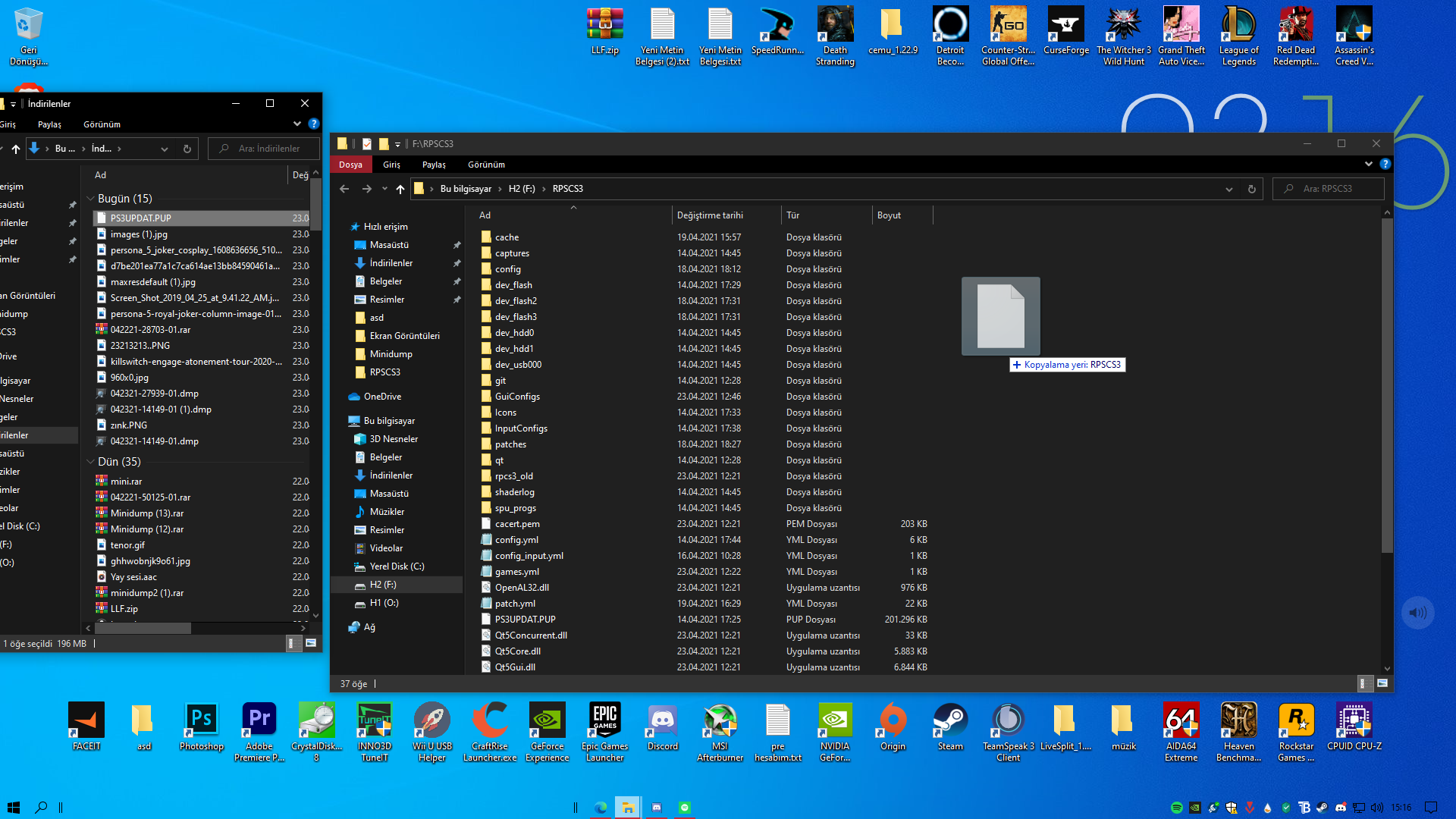Open Paylaş tab in İndirilenler window
The image size is (1456, 819).
click(x=49, y=124)
